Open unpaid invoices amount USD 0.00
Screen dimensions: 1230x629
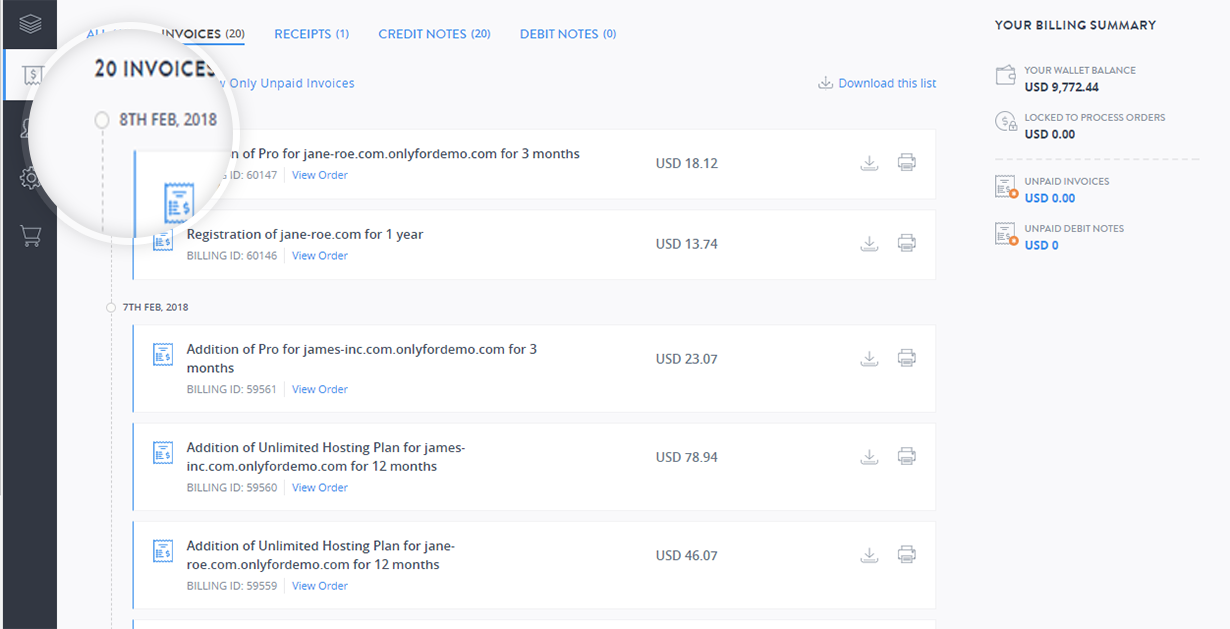[x=1050, y=198]
